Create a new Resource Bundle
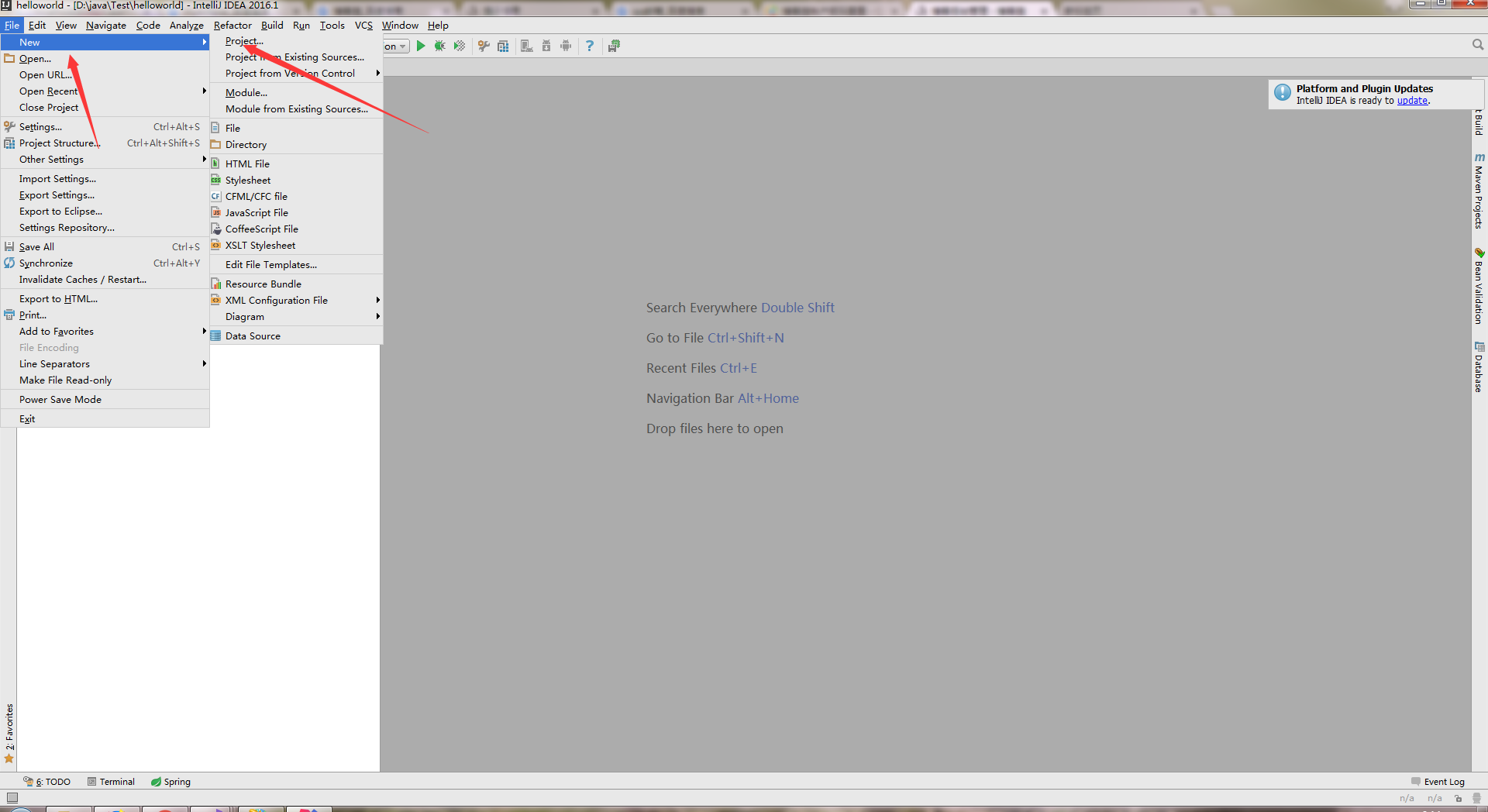Screen dimensions: 1488x812 tap(297, 284)
